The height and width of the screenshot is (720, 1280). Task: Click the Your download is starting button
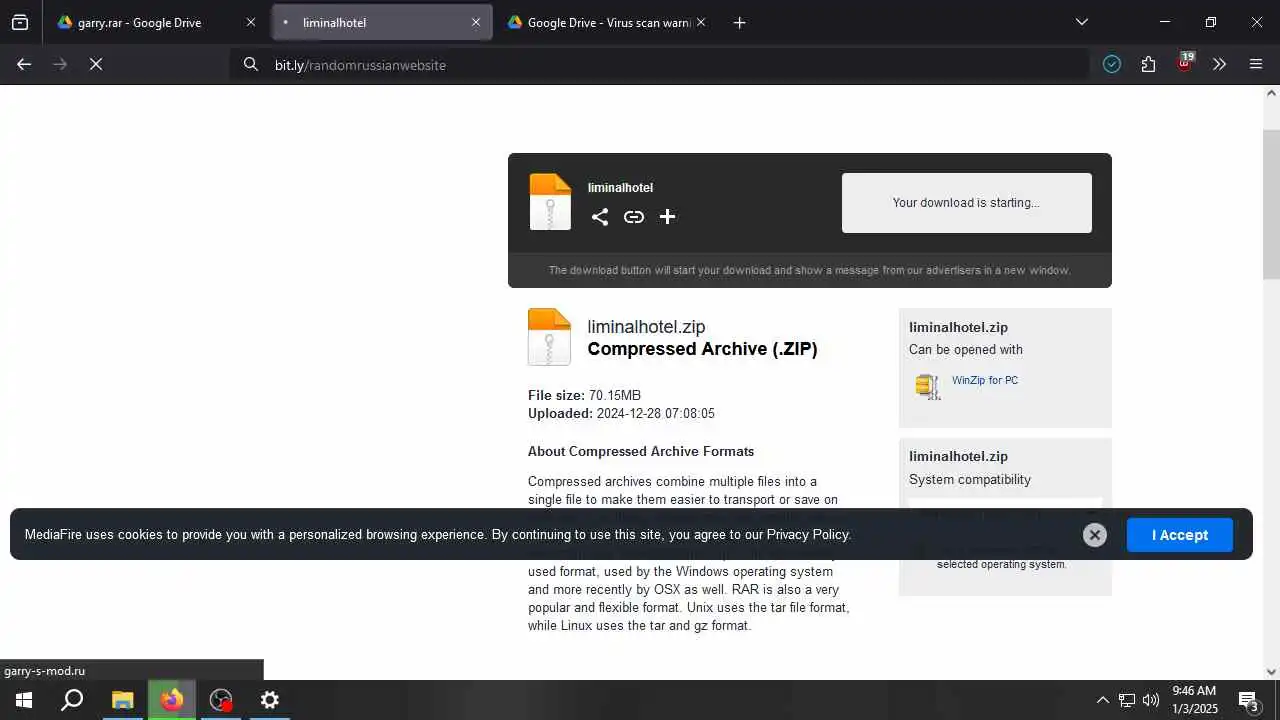click(x=966, y=203)
